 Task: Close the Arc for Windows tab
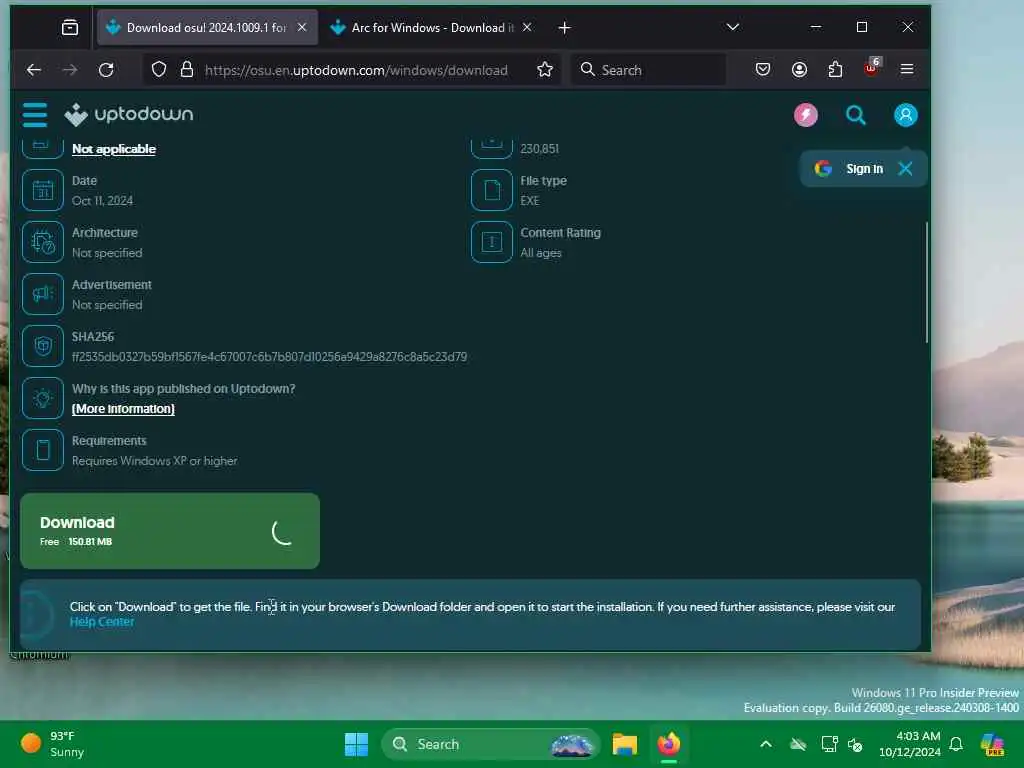click(527, 27)
